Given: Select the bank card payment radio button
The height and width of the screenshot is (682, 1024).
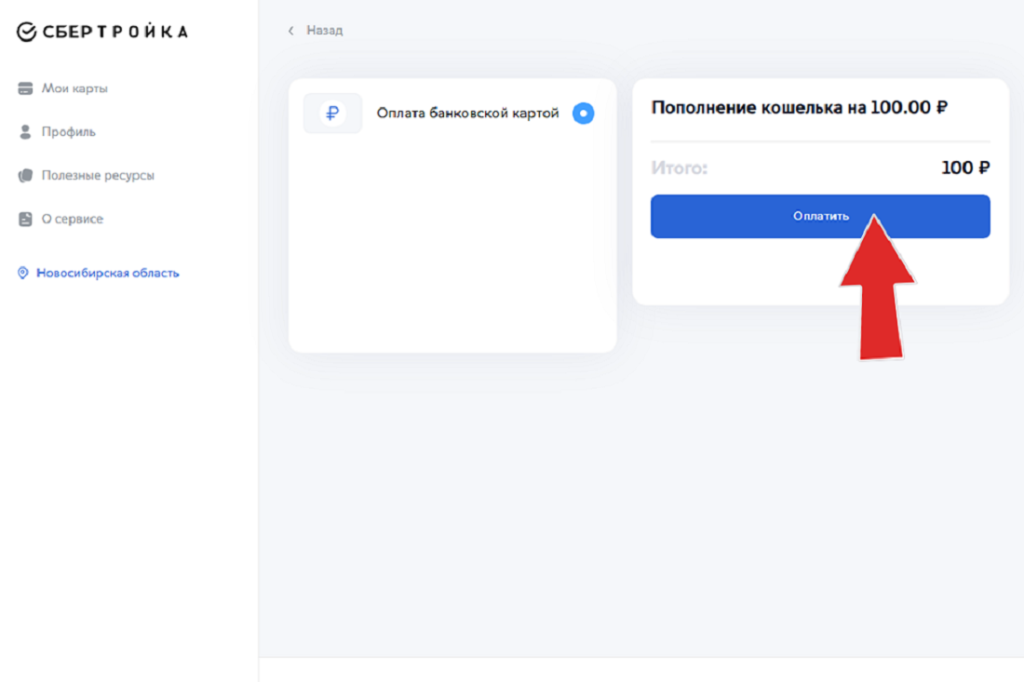Looking at the screenshot, I should click(x=583, y=114).
